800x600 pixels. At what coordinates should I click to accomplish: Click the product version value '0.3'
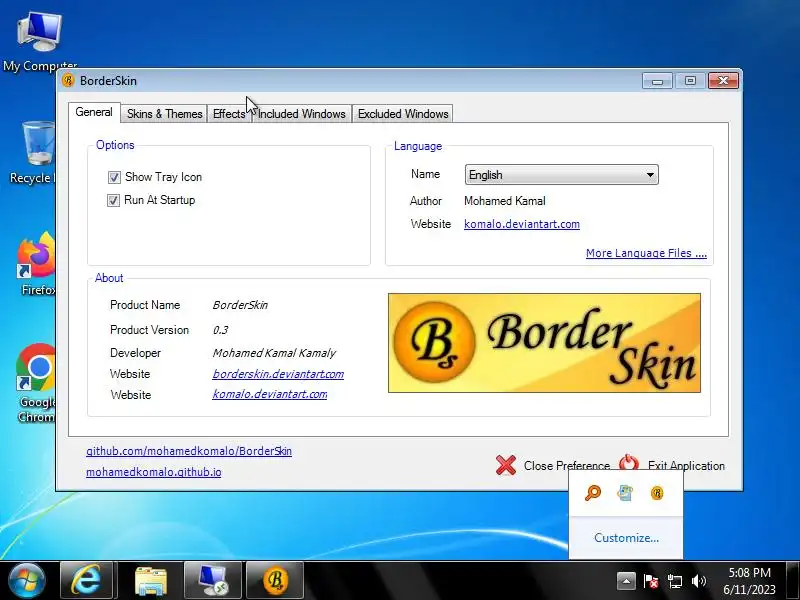tap(220, 330)
